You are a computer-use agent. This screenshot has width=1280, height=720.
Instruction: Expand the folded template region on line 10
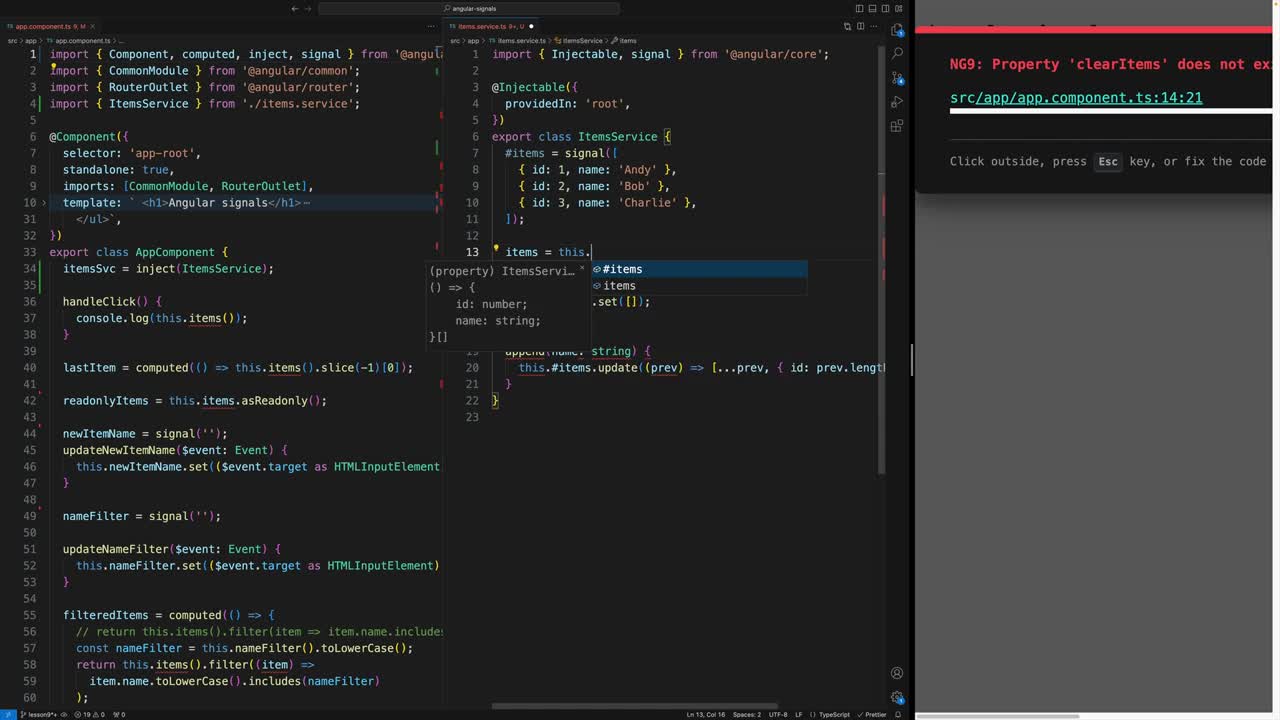[x=43, y=203]
